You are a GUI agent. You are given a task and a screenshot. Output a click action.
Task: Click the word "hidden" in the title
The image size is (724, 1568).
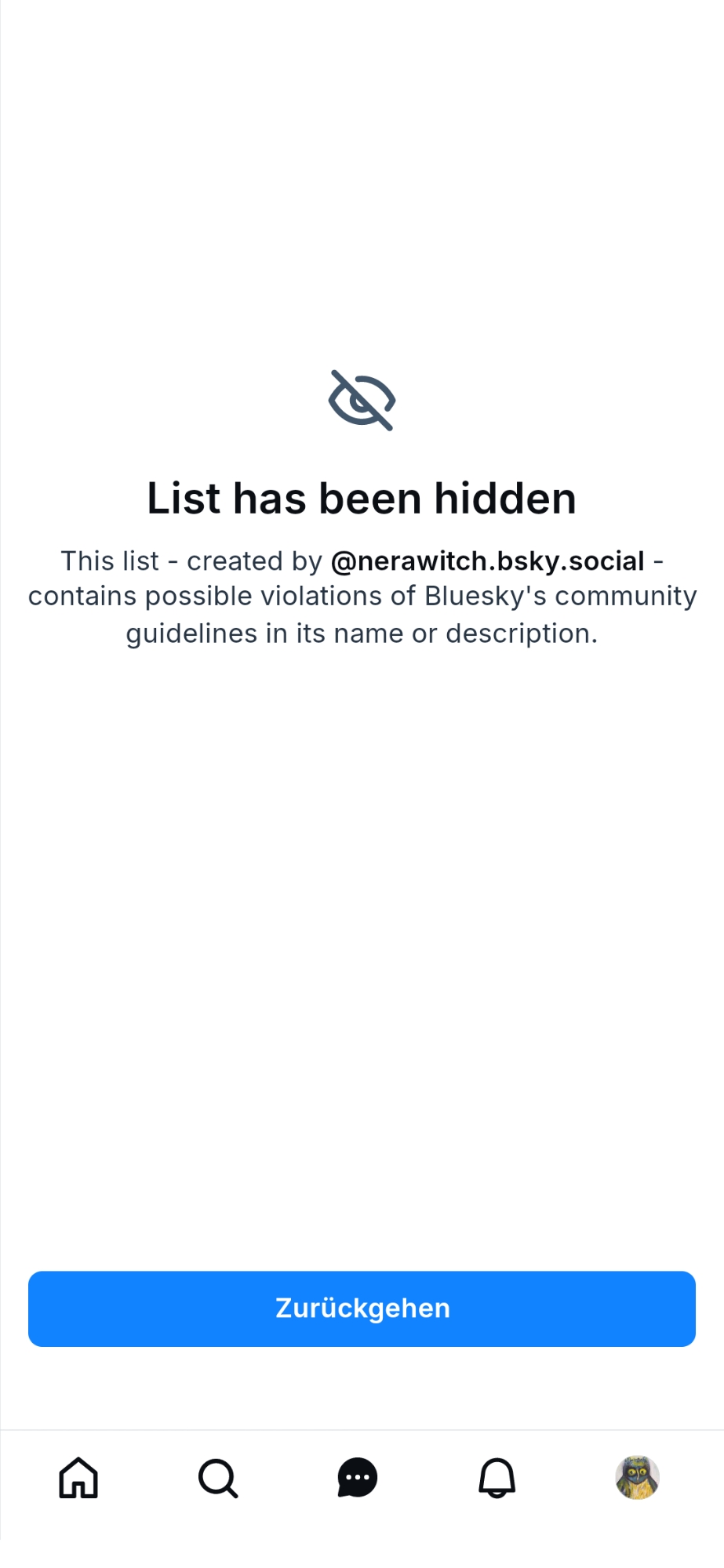pos(505,499)
